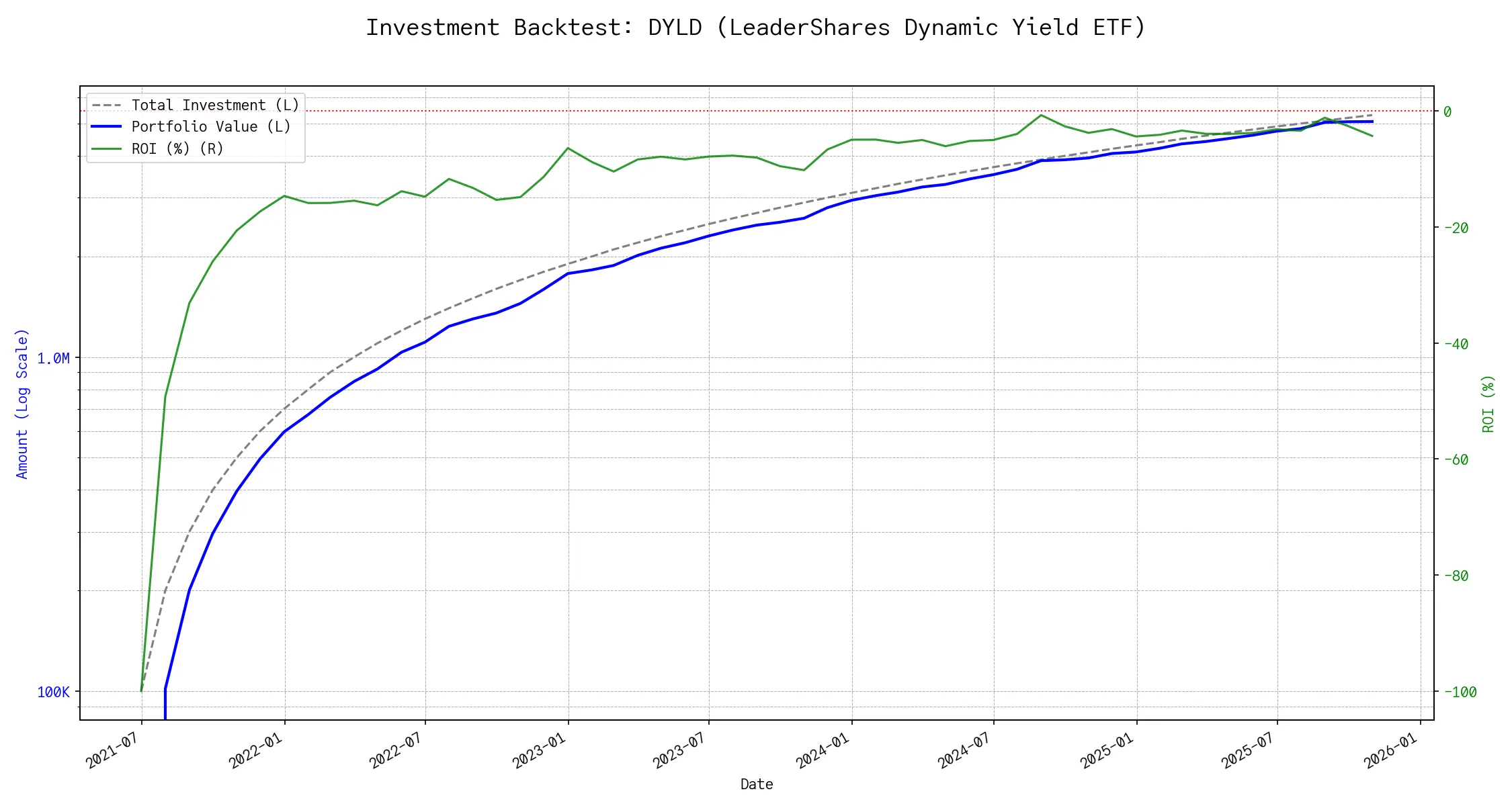
Task: Click the chart title text
Action: coord(755,28)
